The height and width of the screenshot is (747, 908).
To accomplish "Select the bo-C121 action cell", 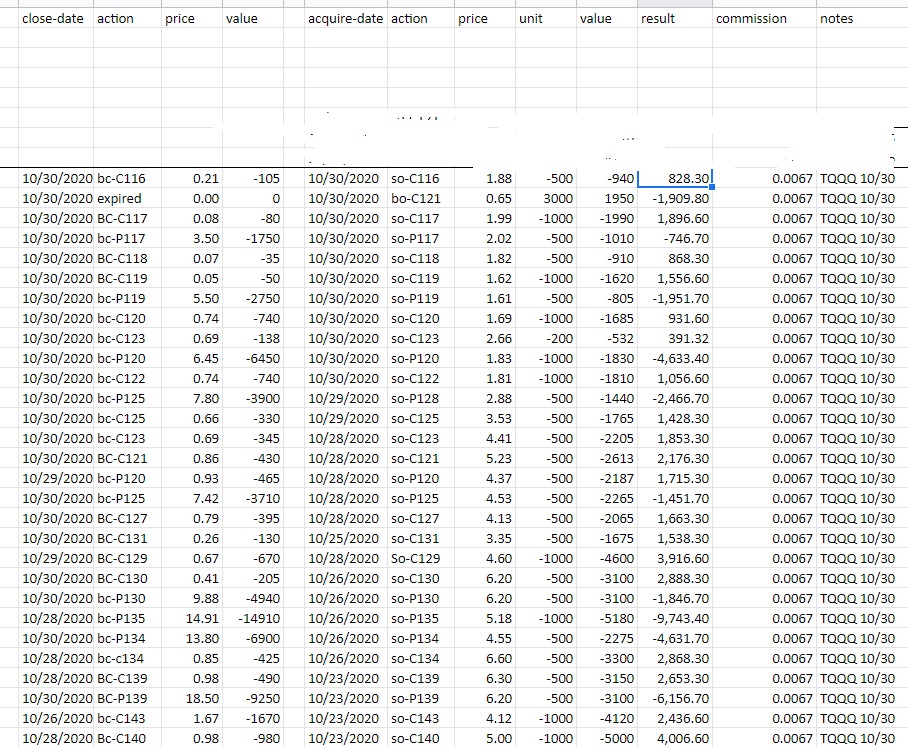I will (415, 199).
